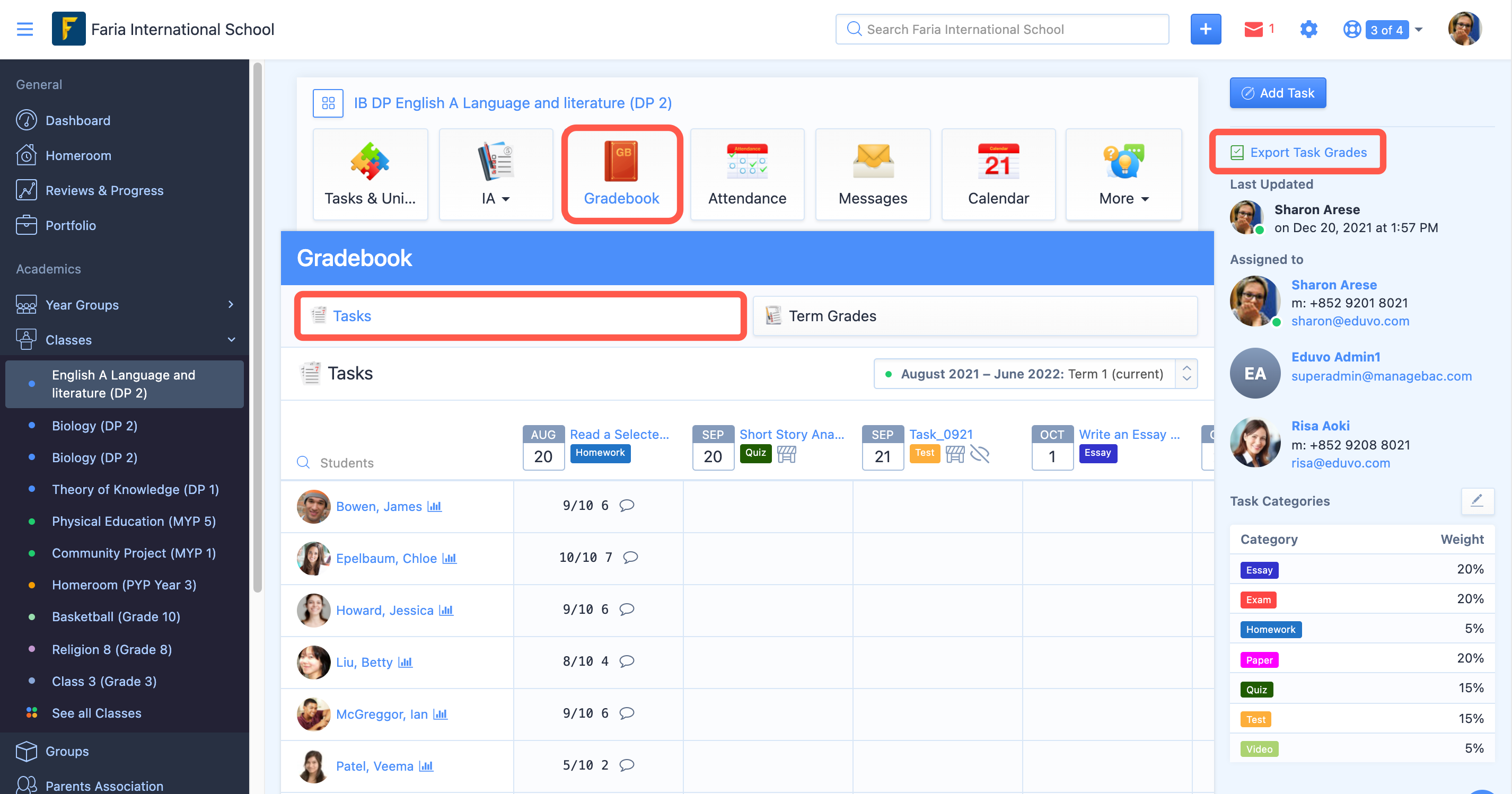The height and width of the screenshot is (794, 1512).
Task: Click the Essay category color label
Action: 1259,570
